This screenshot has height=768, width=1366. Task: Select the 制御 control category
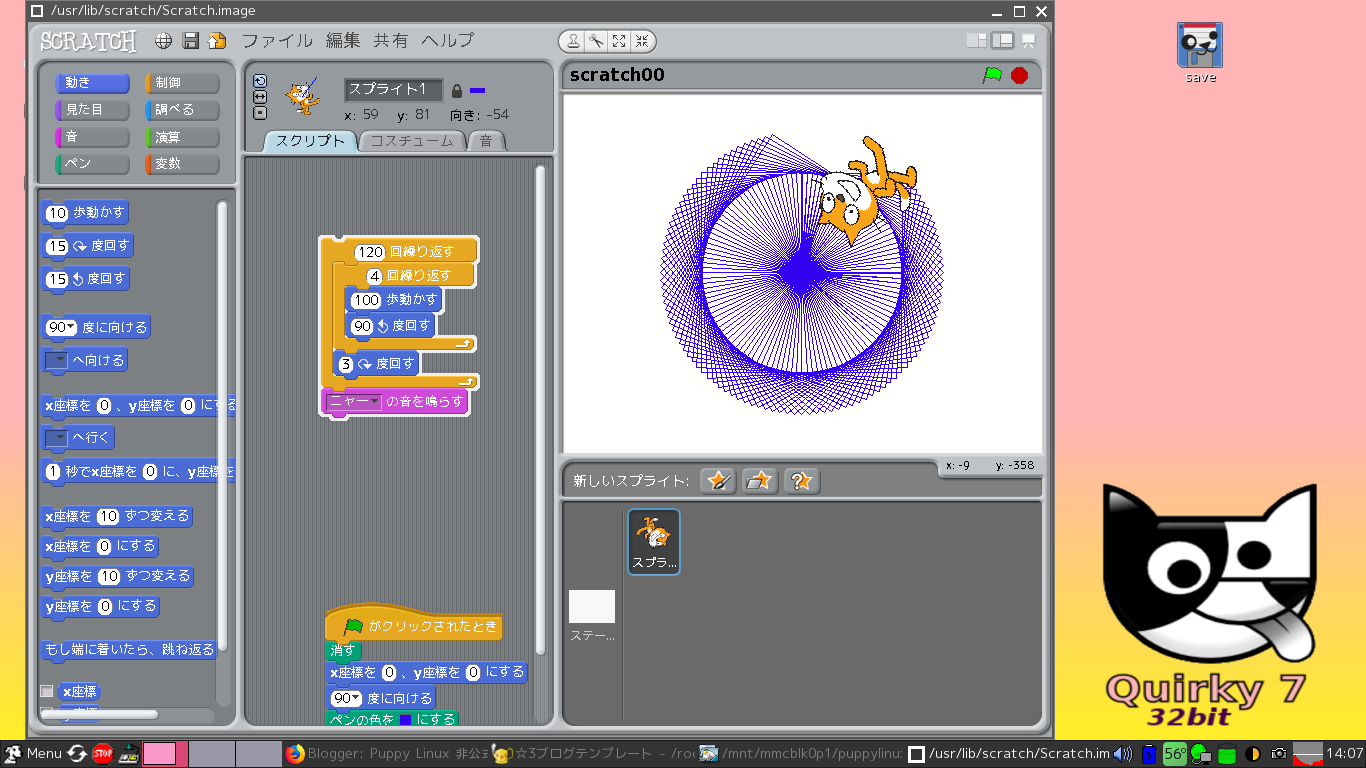click(x=182, y=83)
